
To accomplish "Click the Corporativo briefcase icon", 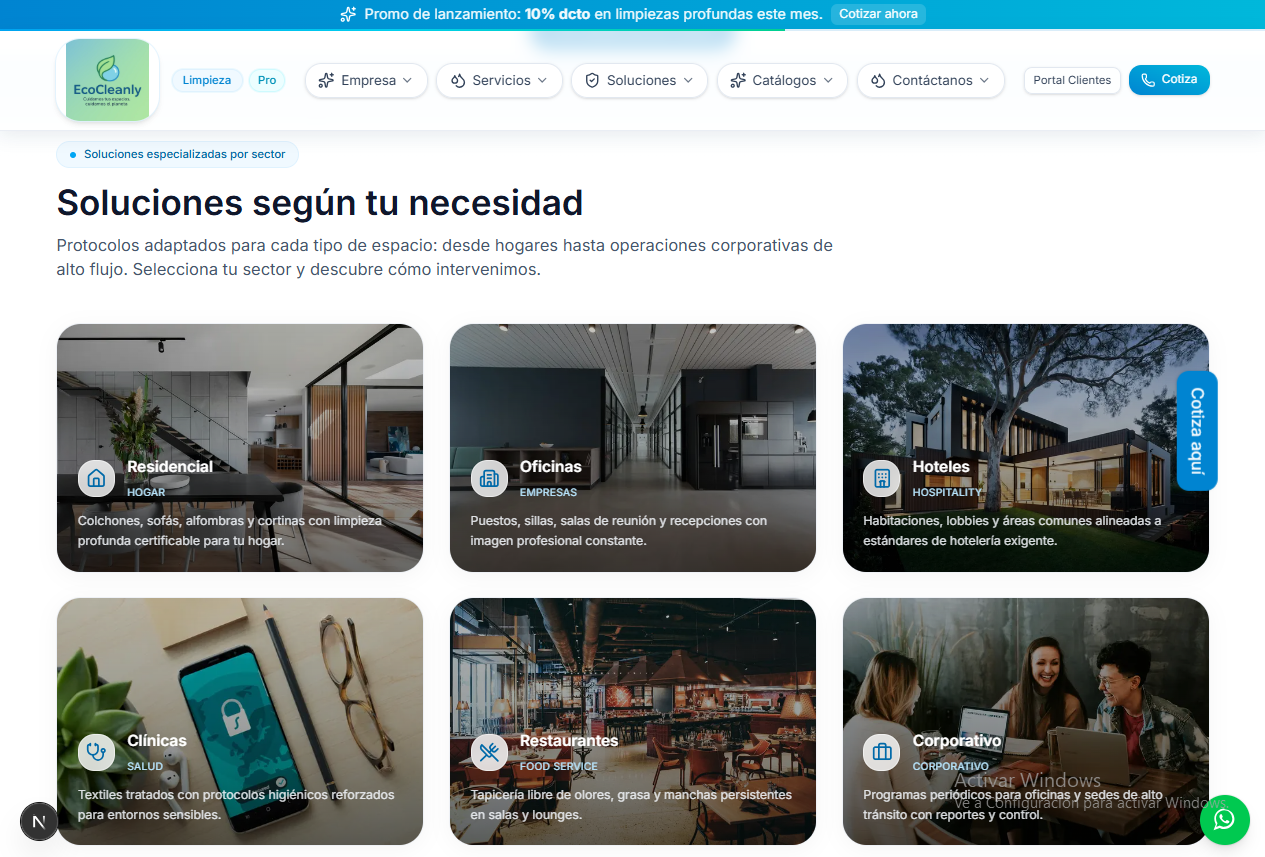I will coord(881,752).
